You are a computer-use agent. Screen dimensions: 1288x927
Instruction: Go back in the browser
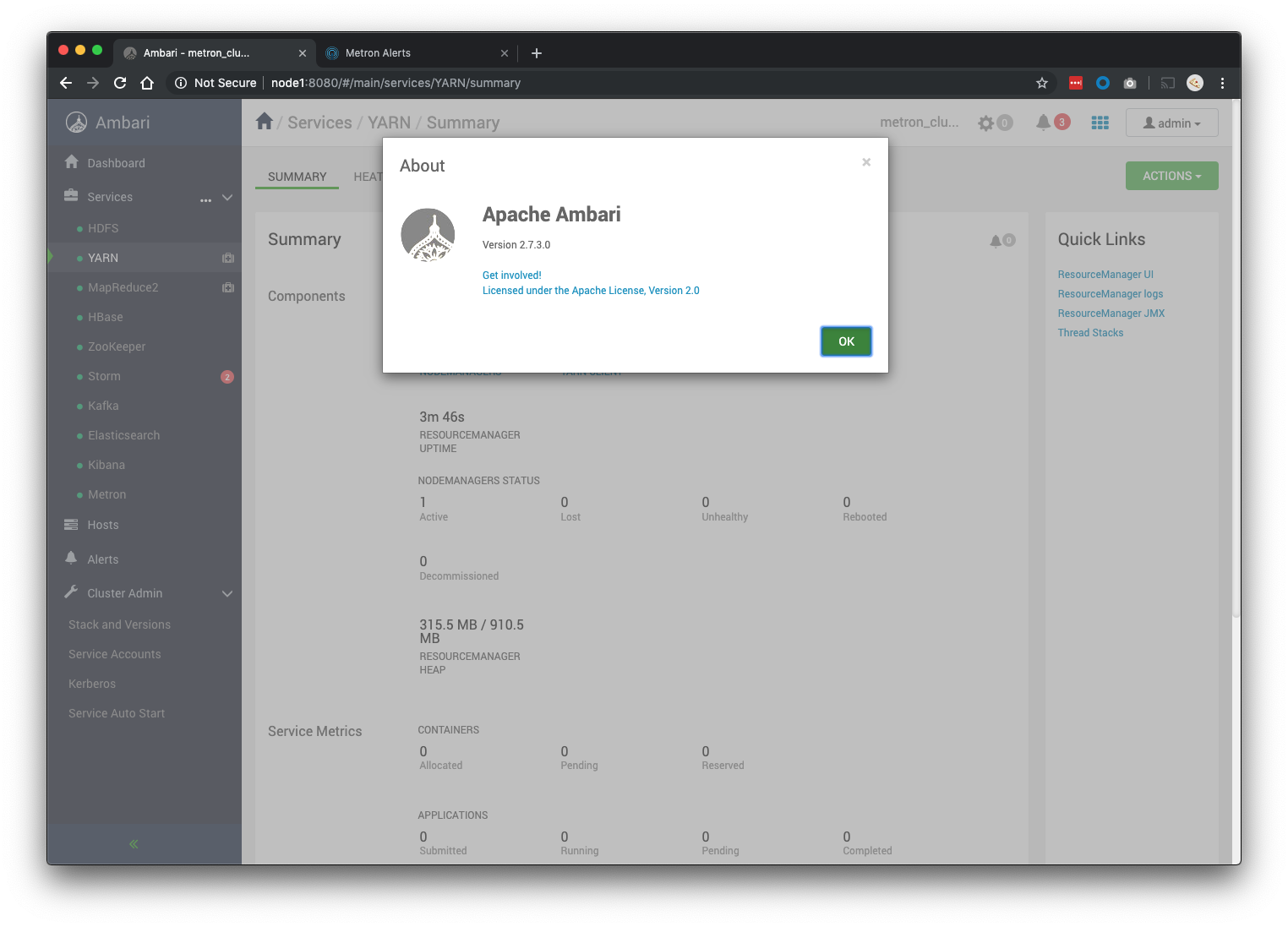(x=66, y=83)
